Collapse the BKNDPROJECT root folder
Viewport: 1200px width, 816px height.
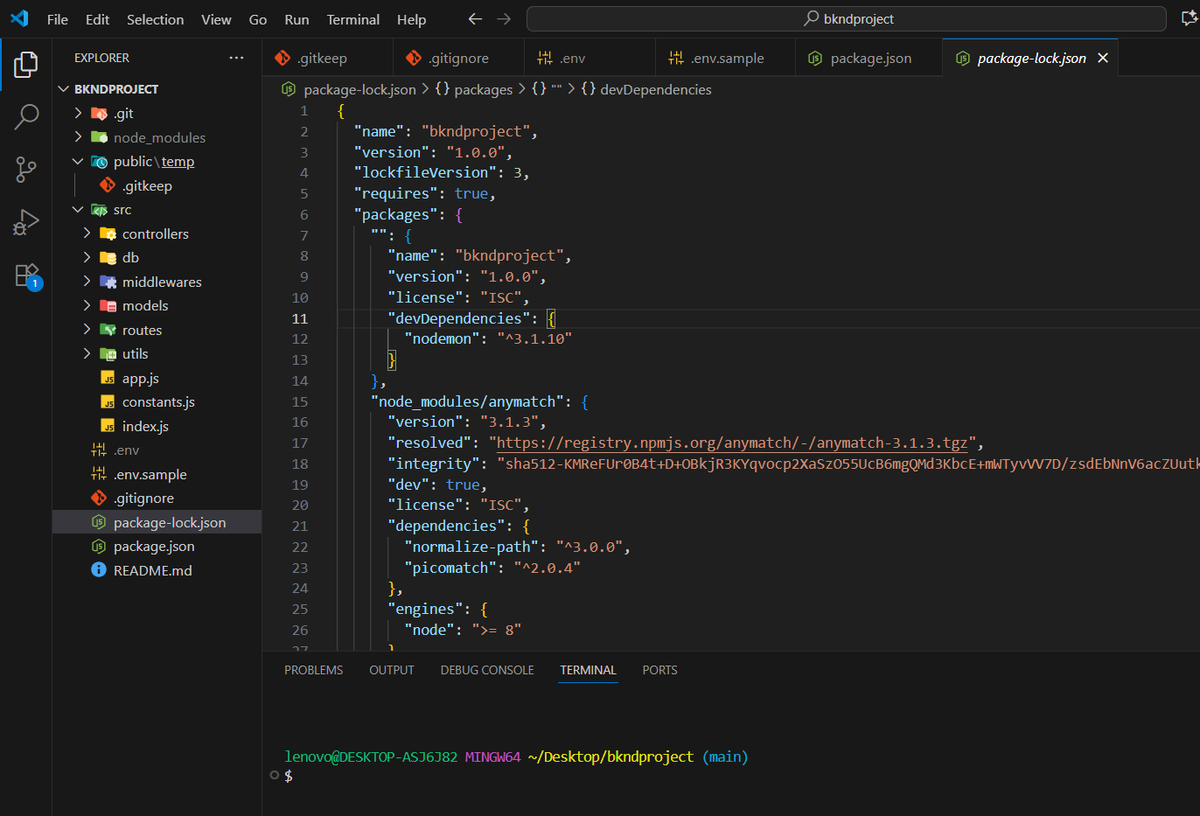65,89
